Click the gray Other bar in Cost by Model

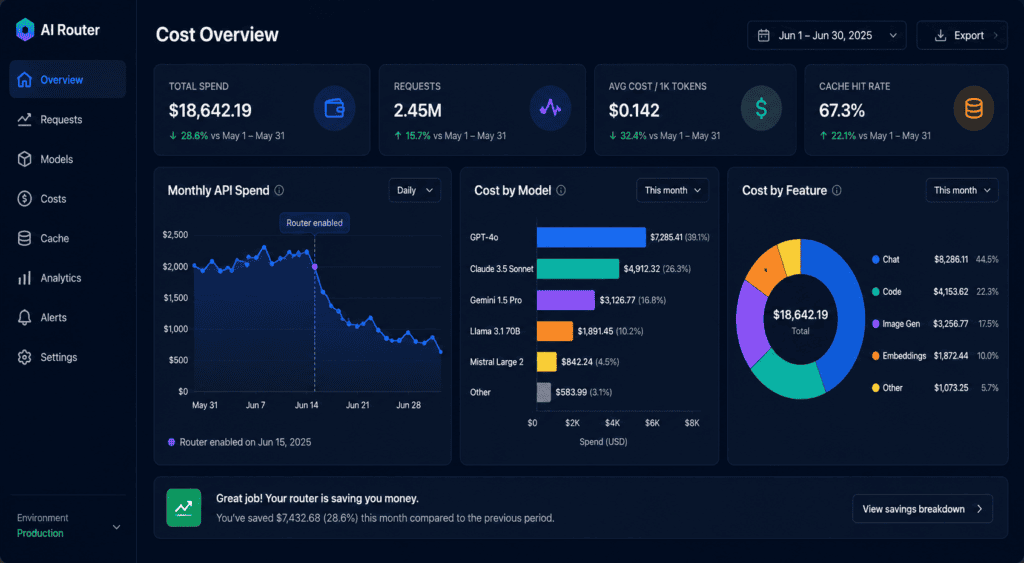(x=543, y=392)
